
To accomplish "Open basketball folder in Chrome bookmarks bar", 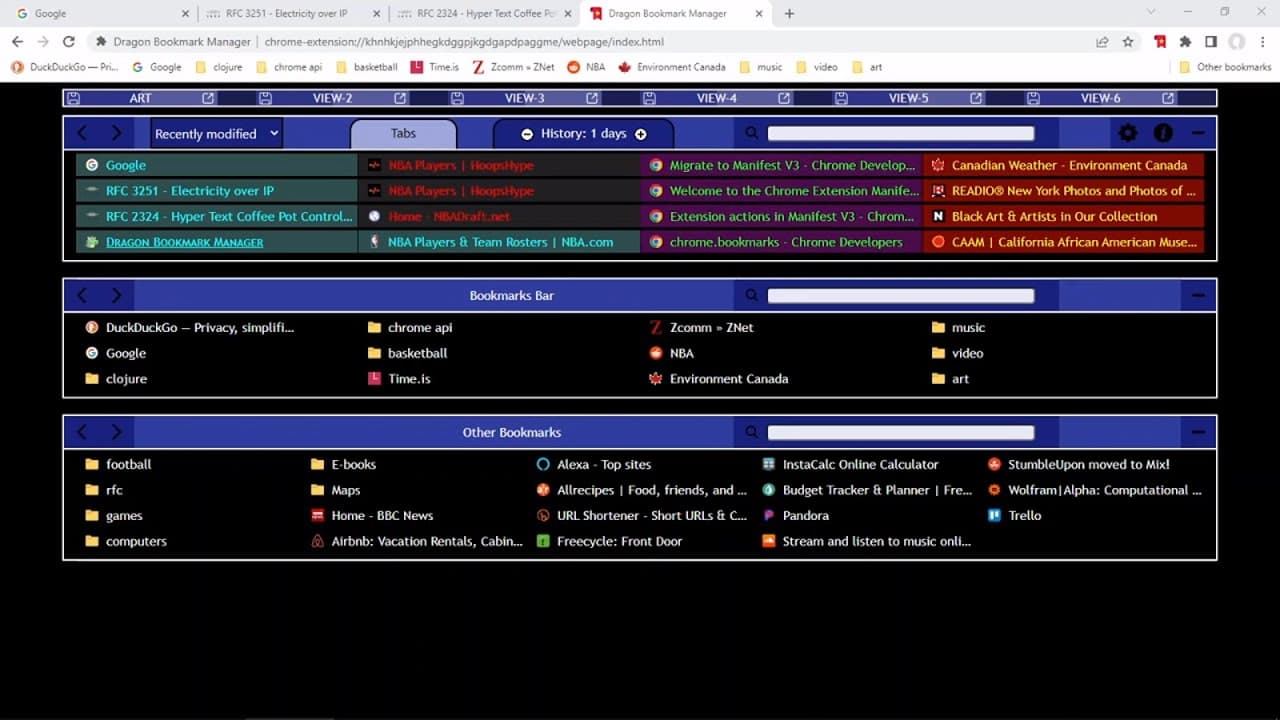I will (x=365, y=67).
